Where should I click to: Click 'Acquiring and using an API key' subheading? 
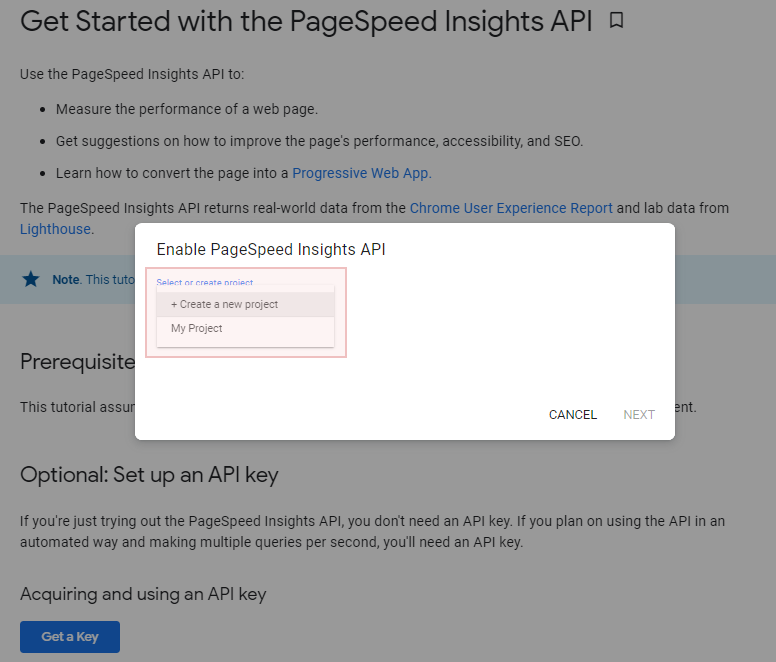point(143,594)
